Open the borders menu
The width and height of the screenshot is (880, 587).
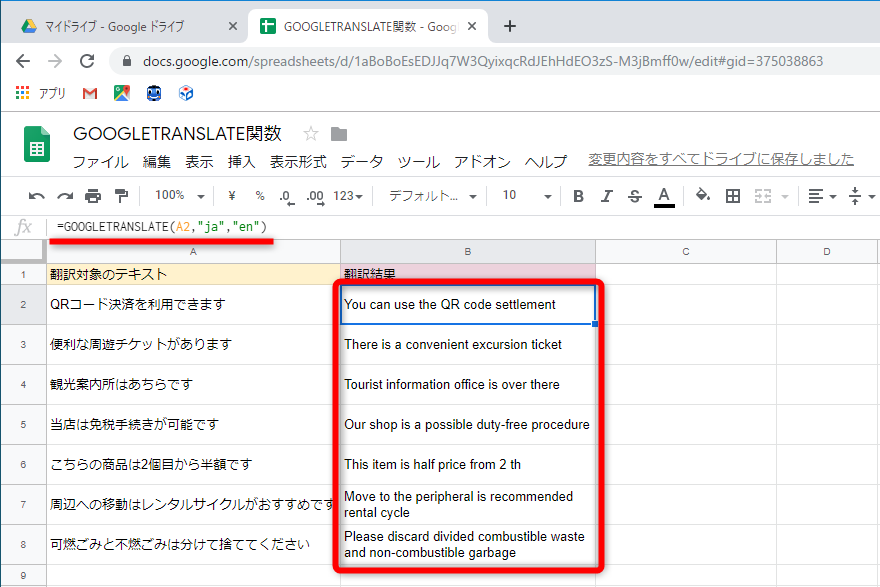pos(733,196)
